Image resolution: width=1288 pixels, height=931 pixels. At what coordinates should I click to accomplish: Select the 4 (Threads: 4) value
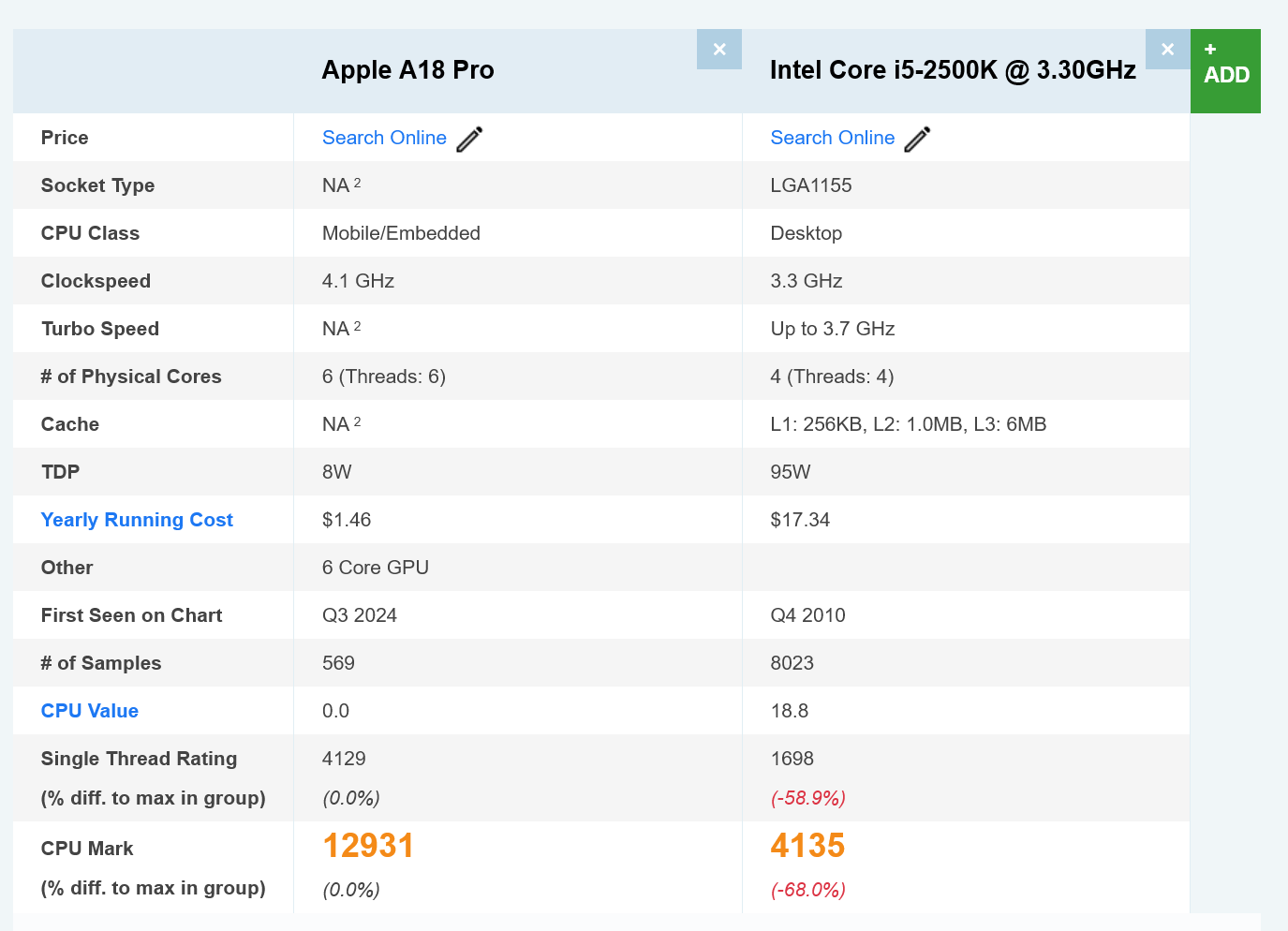coord(833,377)
